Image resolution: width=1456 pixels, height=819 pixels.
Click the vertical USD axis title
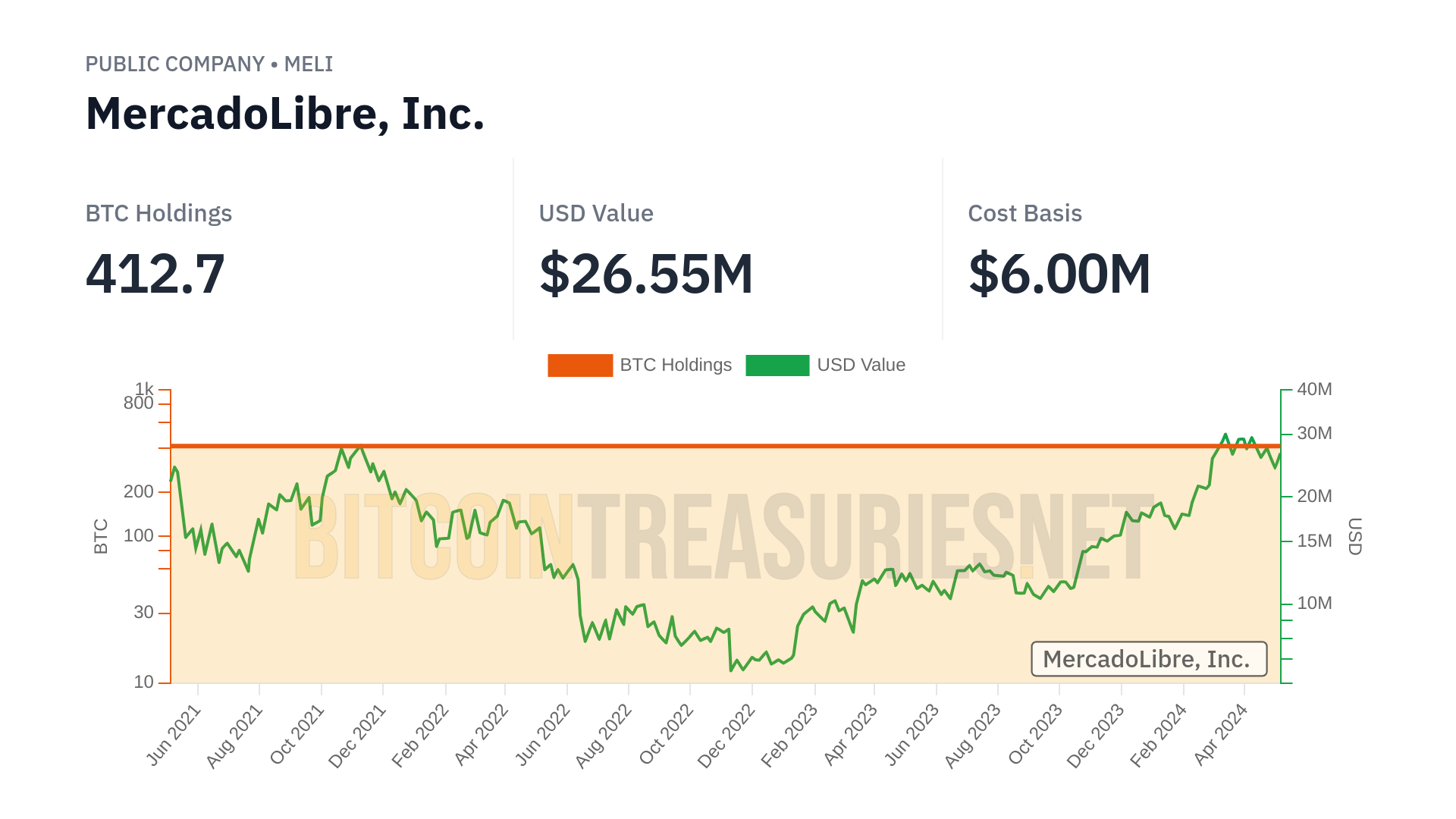point(1354,536)
